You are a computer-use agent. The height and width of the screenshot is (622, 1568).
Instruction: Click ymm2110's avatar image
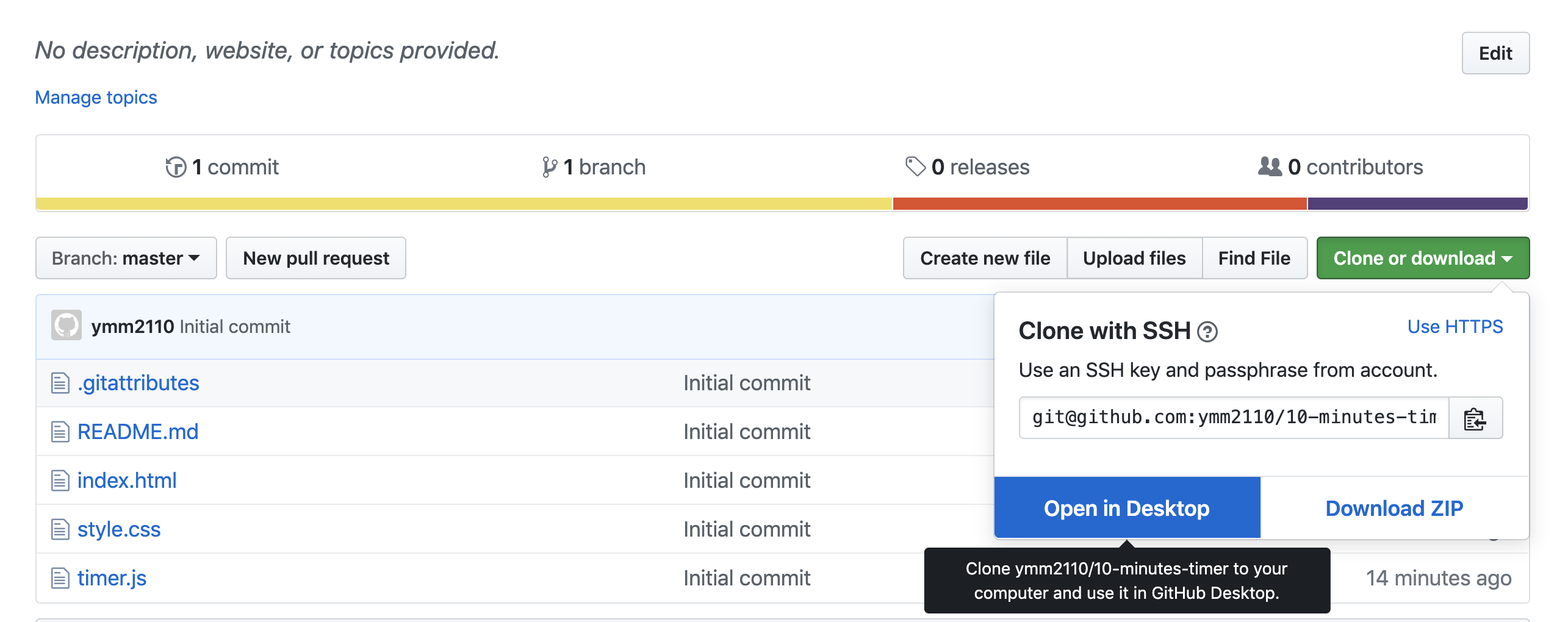tap(67, 325)
